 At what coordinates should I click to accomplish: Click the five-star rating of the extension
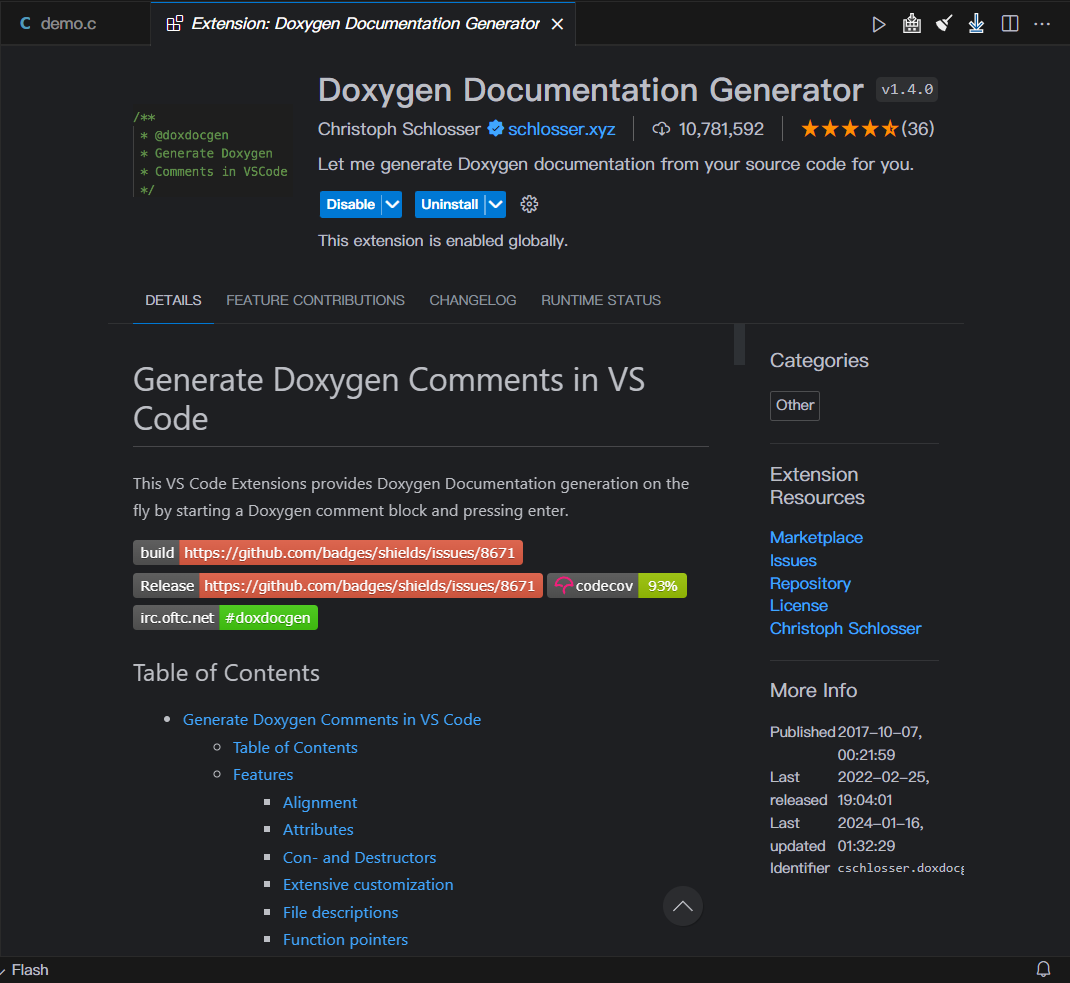click(x=849, y=129)
